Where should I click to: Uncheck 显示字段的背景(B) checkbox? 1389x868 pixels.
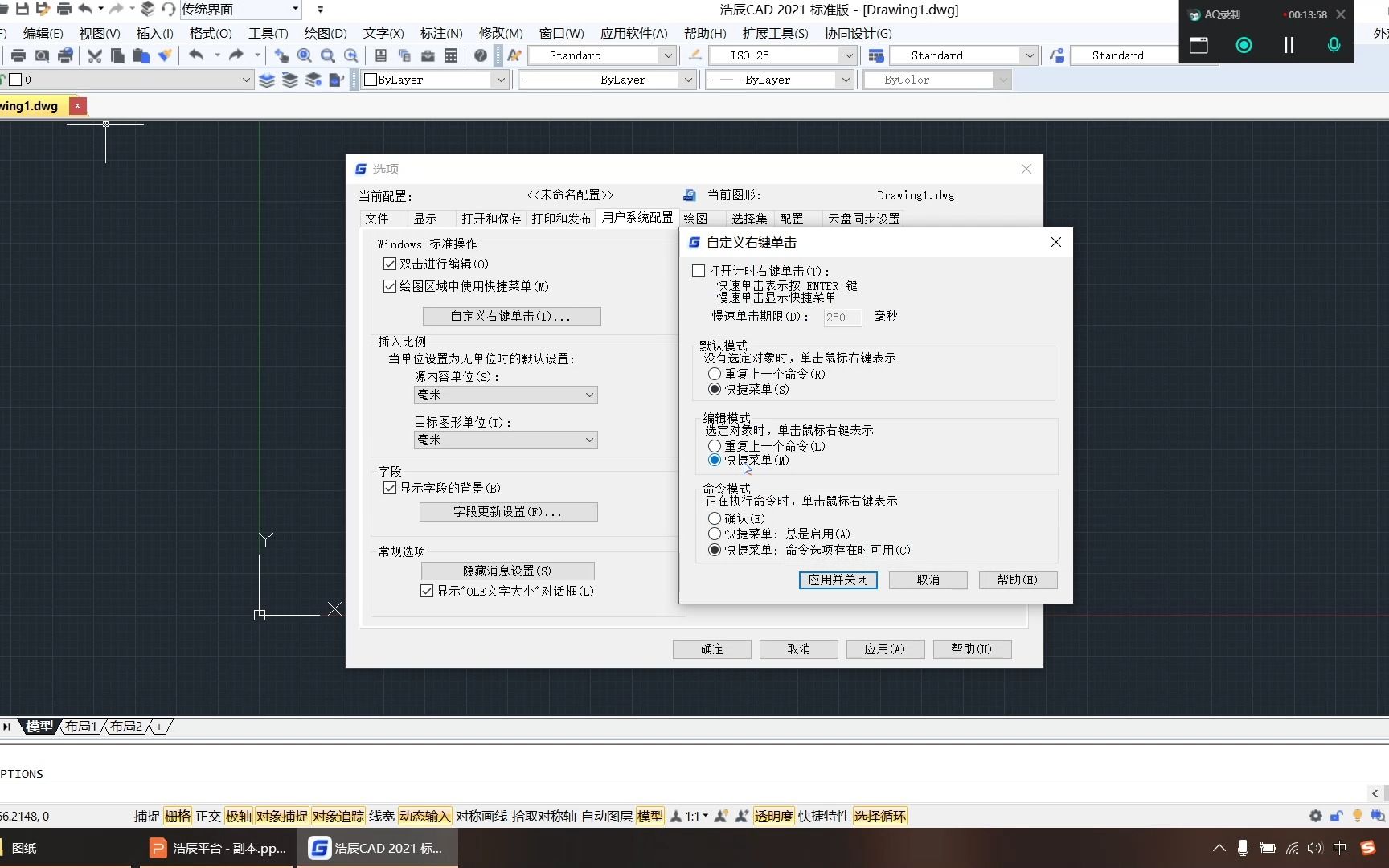(x=390, y=488)
